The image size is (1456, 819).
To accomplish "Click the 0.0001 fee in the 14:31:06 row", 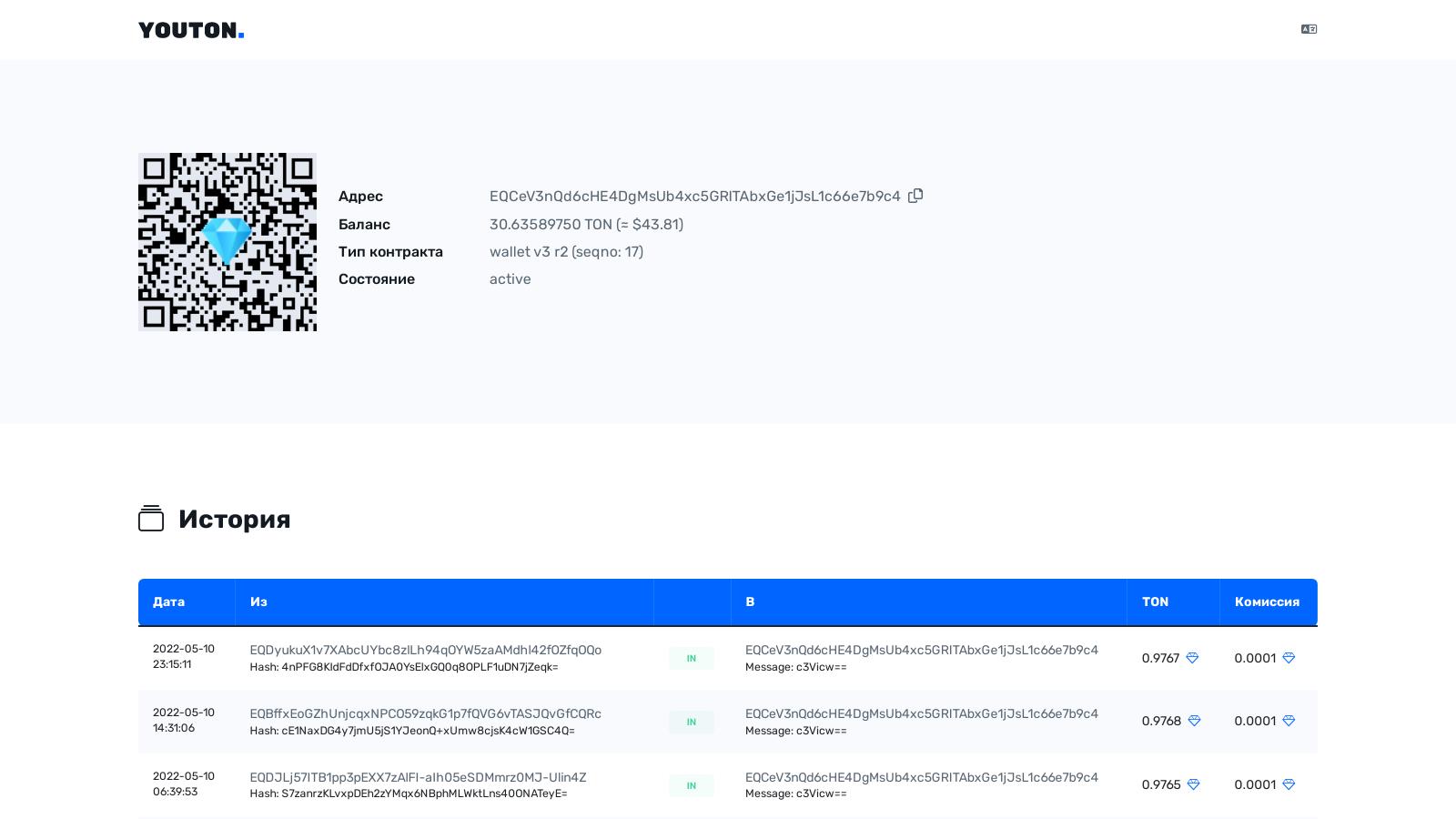I will pyautogui.click(x=1255, y=721).
